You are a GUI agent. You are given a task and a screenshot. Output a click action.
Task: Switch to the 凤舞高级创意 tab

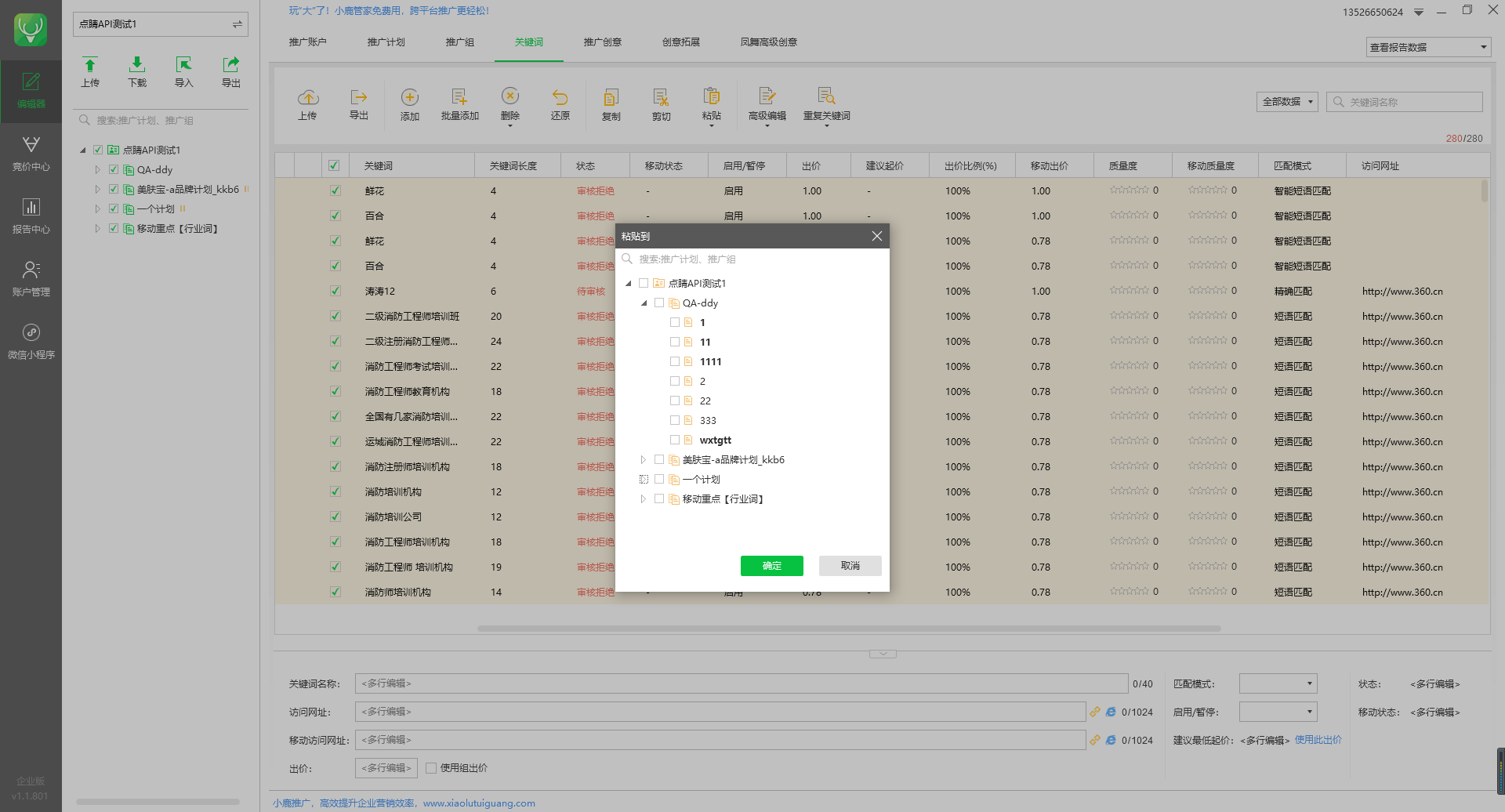(769, 42)
